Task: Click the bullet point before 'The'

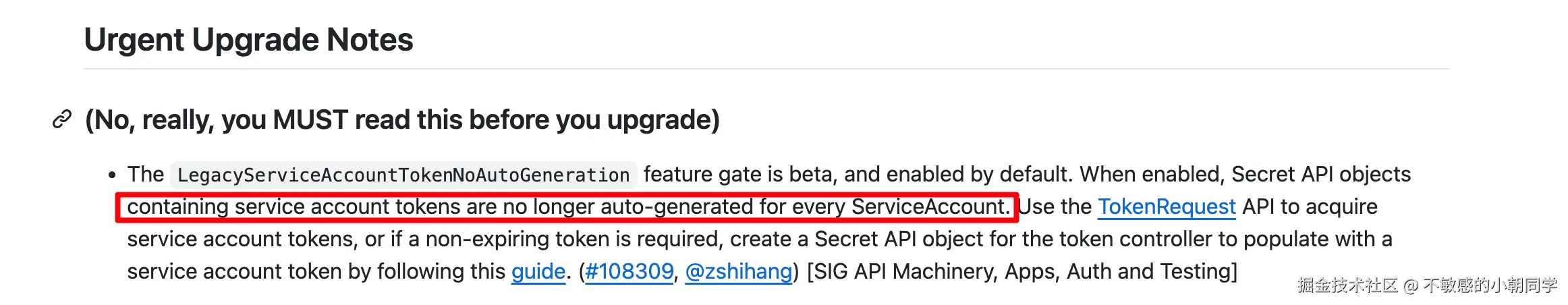Action: pos(112,175)
